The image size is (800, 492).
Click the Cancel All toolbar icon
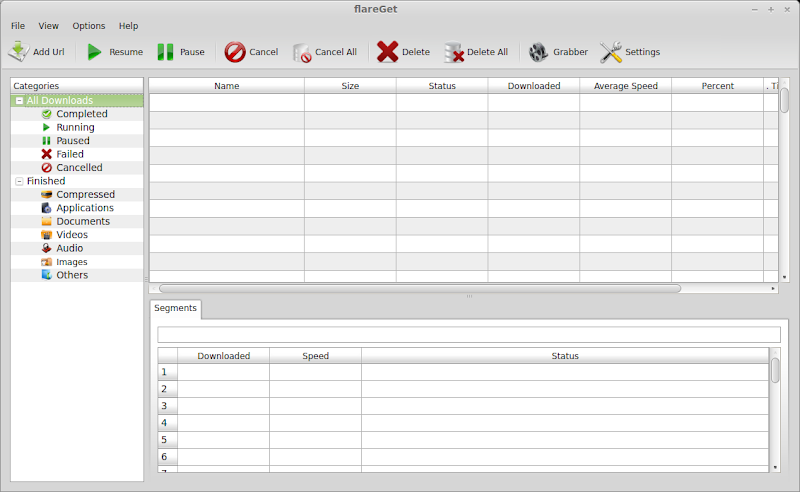pyautogui.click(x=302, y=52)
